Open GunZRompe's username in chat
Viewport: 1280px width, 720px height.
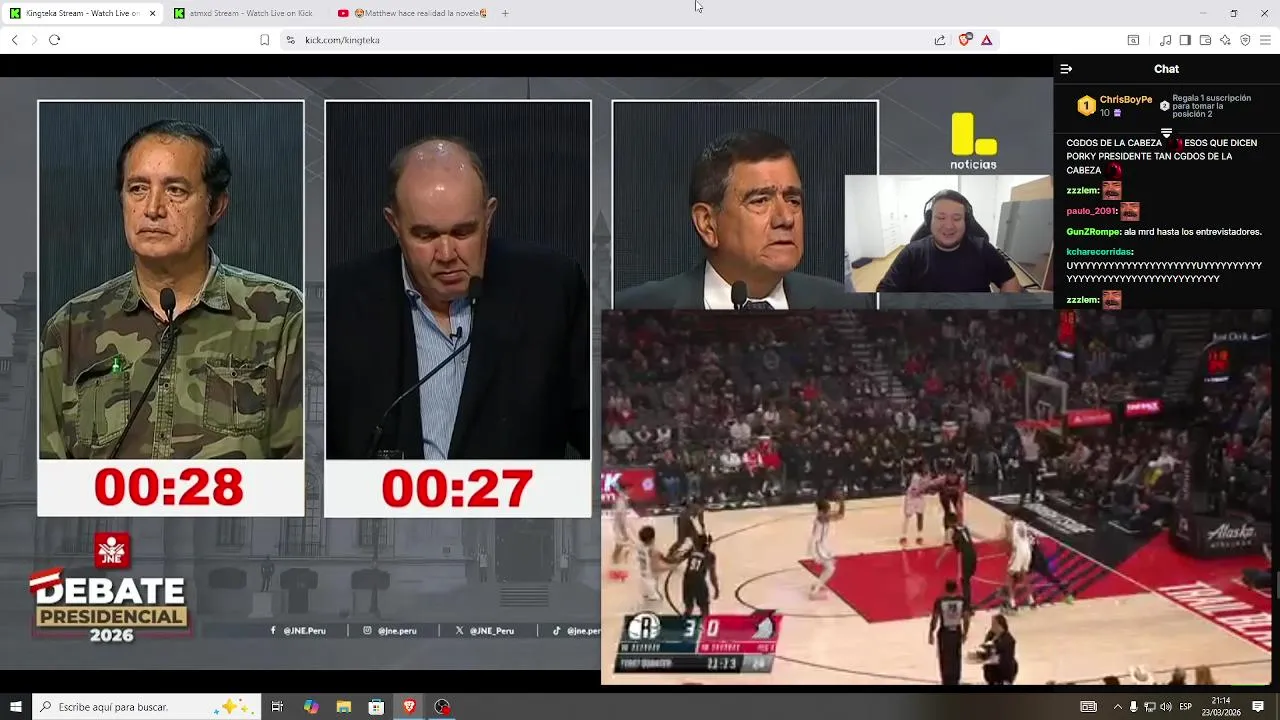click(x=1092, y=232)
